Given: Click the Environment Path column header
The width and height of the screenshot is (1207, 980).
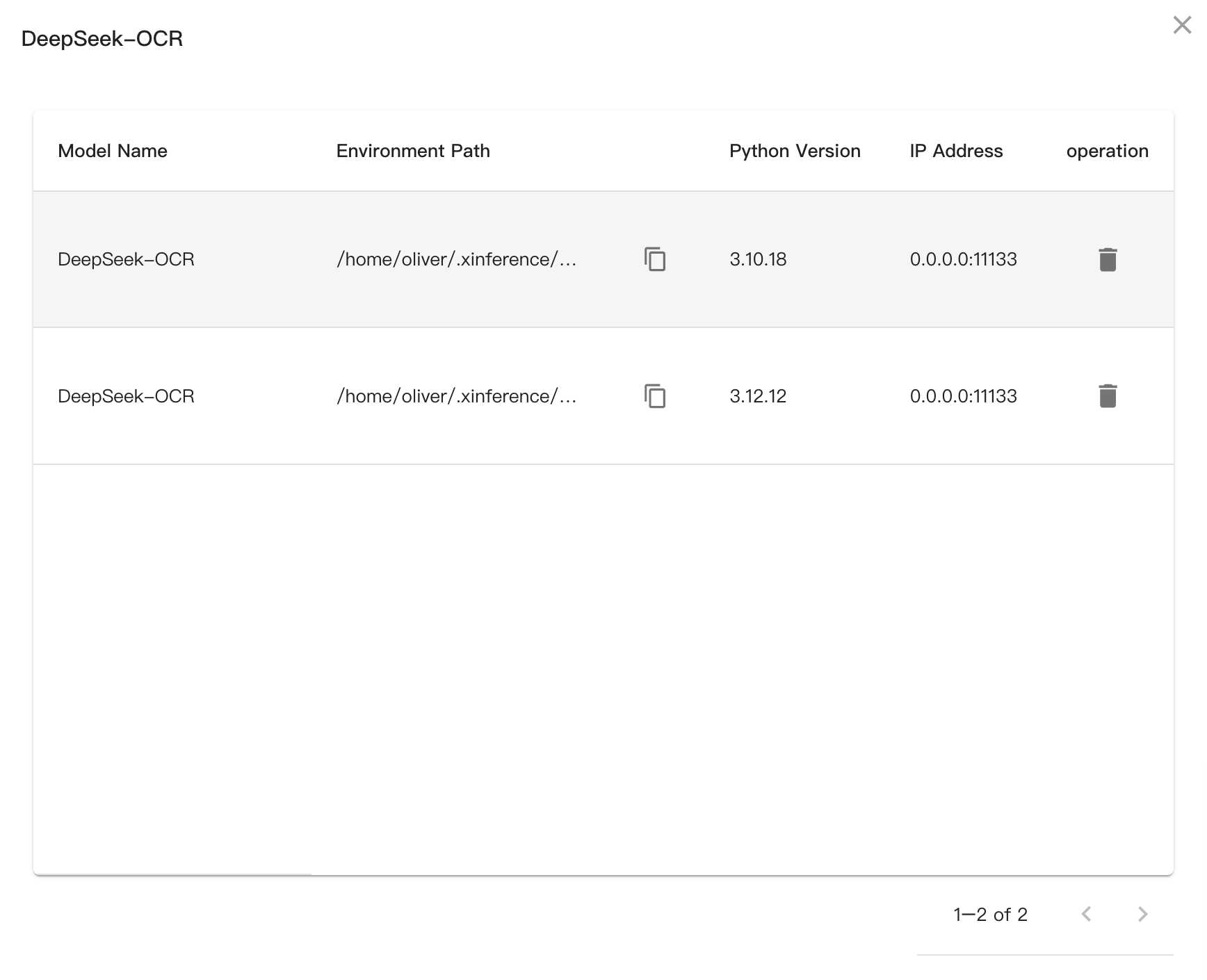Looking at the screenshot, I should [x=413, y=151].
